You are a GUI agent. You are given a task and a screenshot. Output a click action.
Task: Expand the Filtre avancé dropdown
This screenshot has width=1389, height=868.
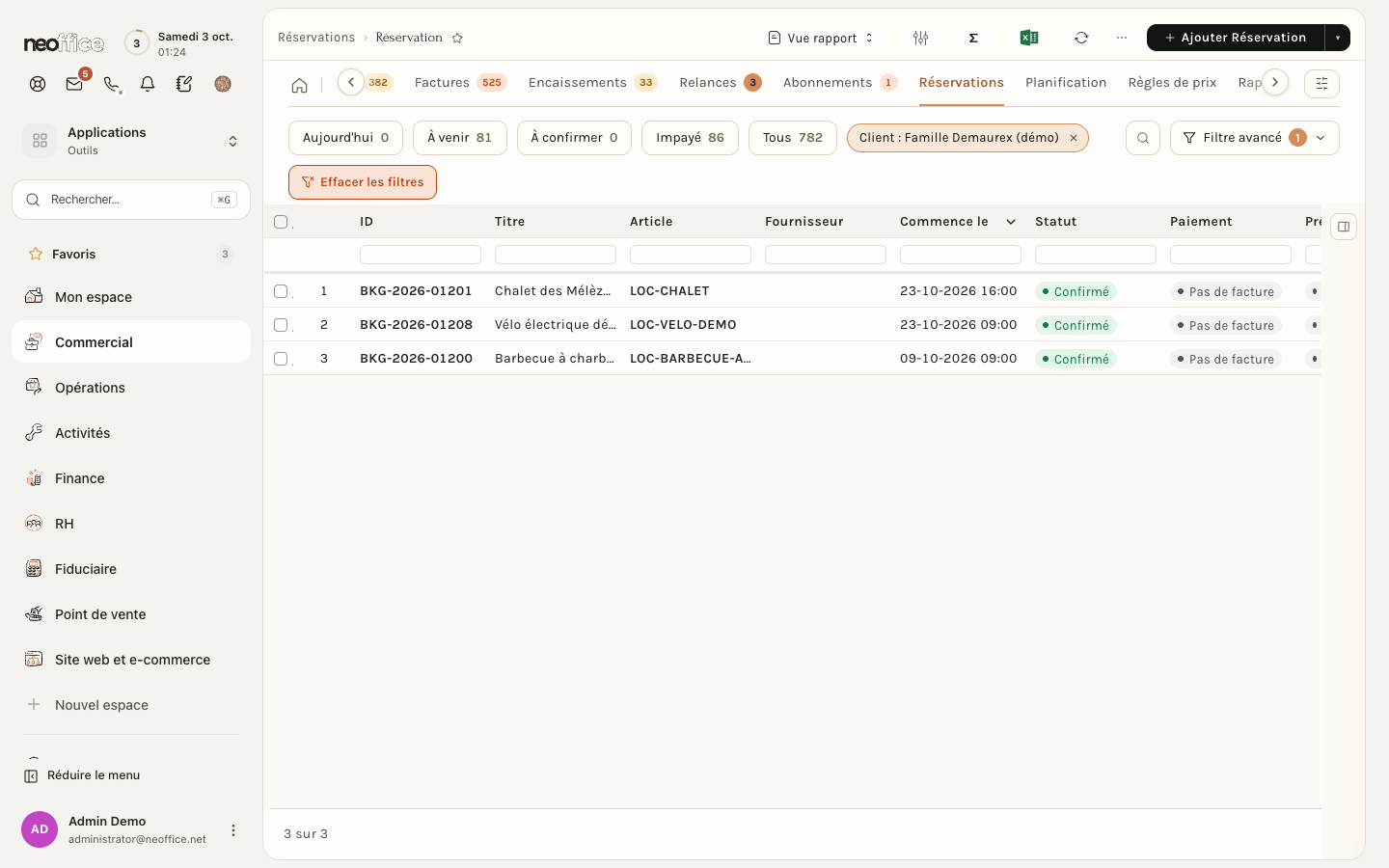(x=1254, y=138)
